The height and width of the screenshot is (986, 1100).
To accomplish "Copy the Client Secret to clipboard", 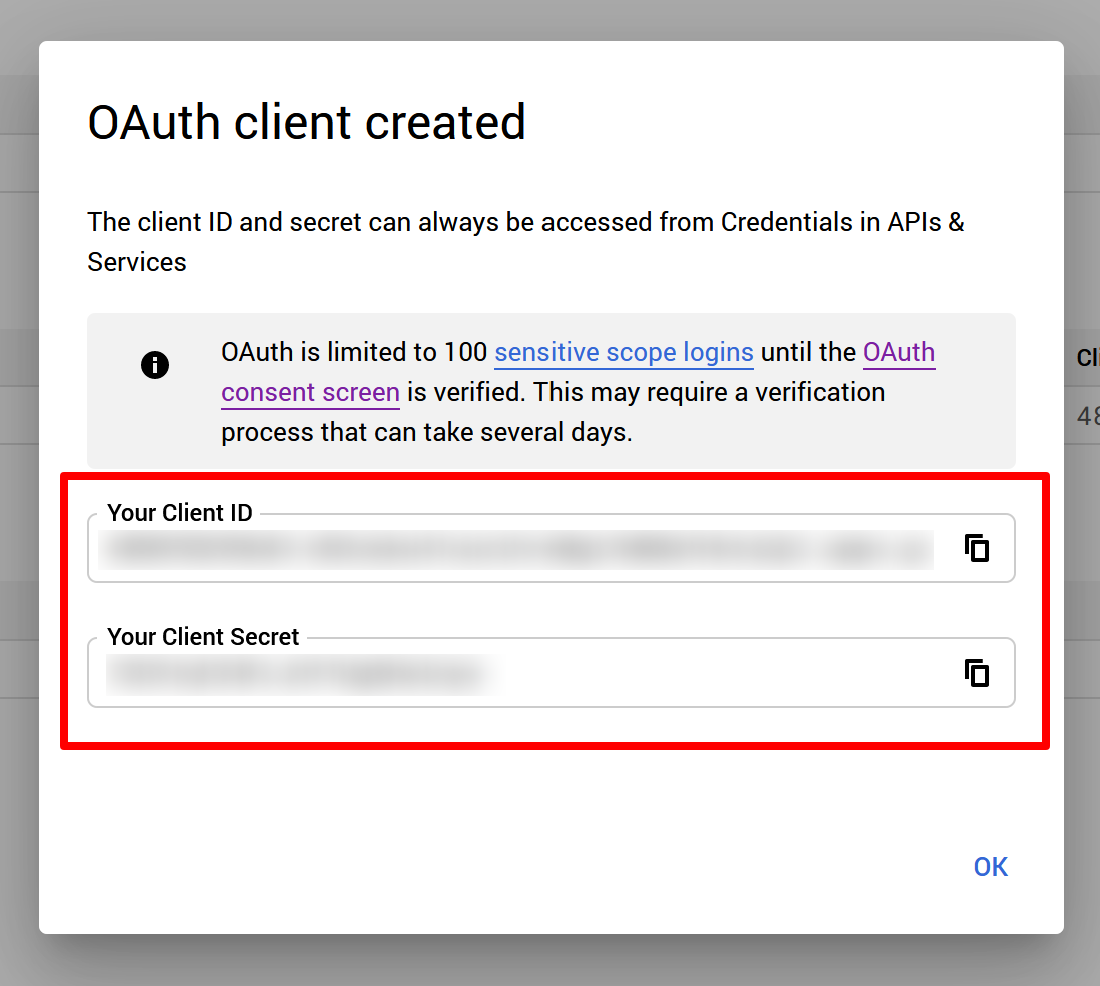I will [x=977, y=673].
